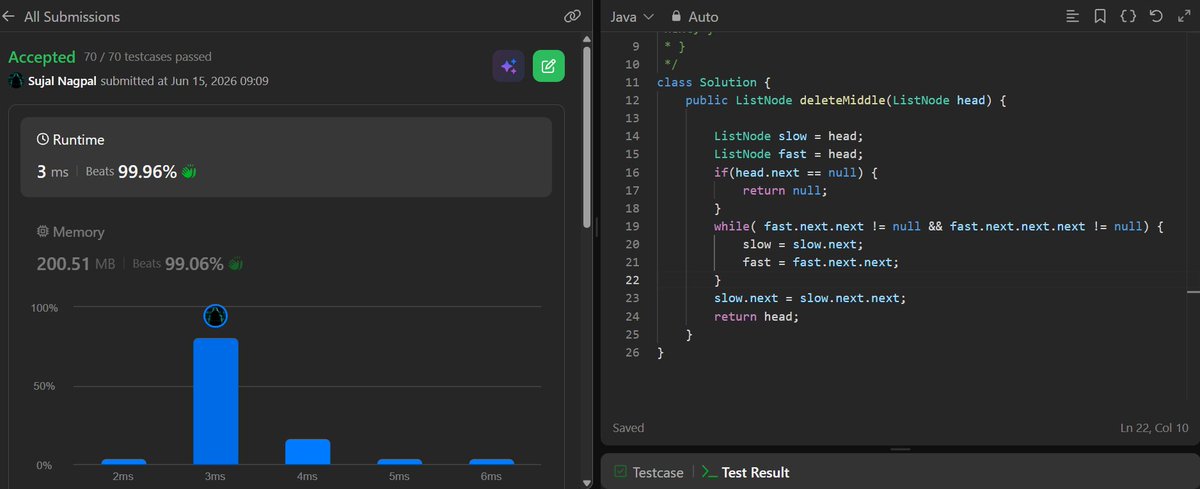The height and width of the screenshot is (489, 1200).
Task: Click the 'fast = fast.next.next;' line
Action: [821, 262]
